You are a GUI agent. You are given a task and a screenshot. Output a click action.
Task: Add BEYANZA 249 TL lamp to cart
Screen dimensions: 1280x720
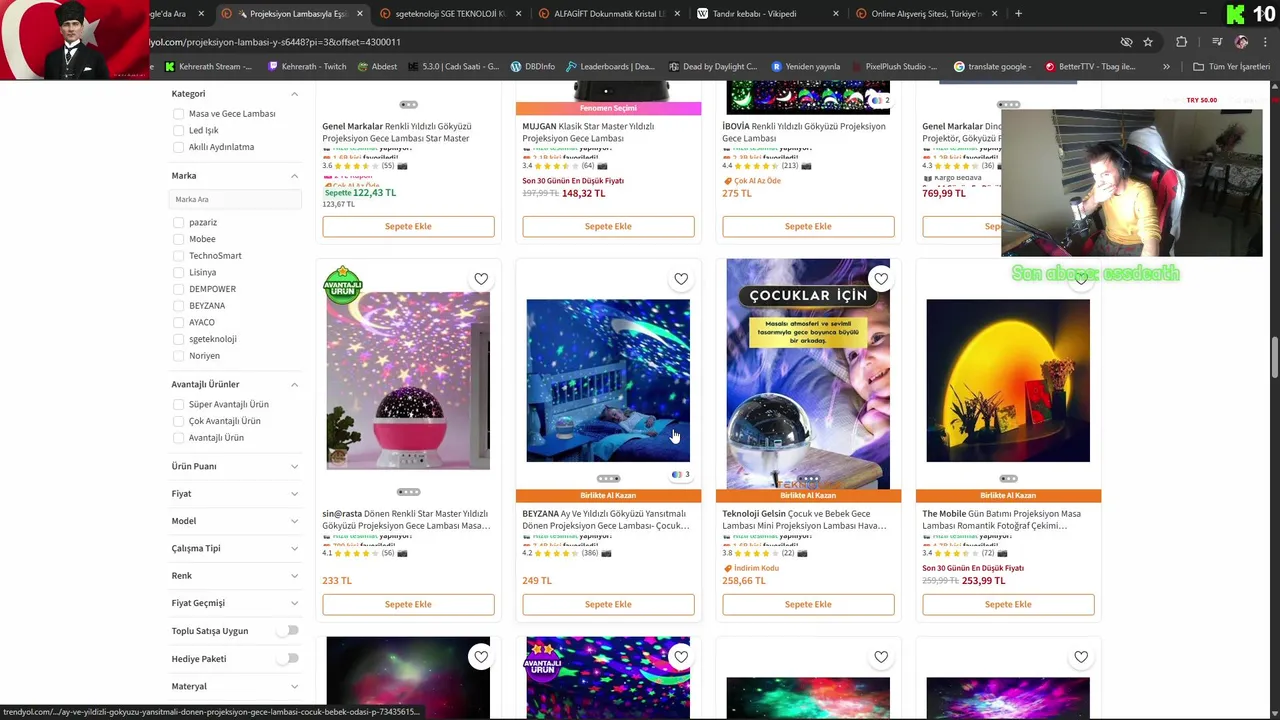point(608,604)
